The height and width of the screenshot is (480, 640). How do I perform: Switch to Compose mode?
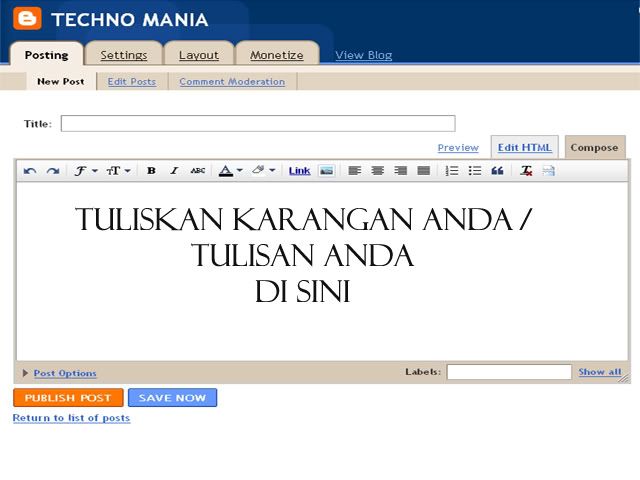pyautogui.click(x=594, y=147)
